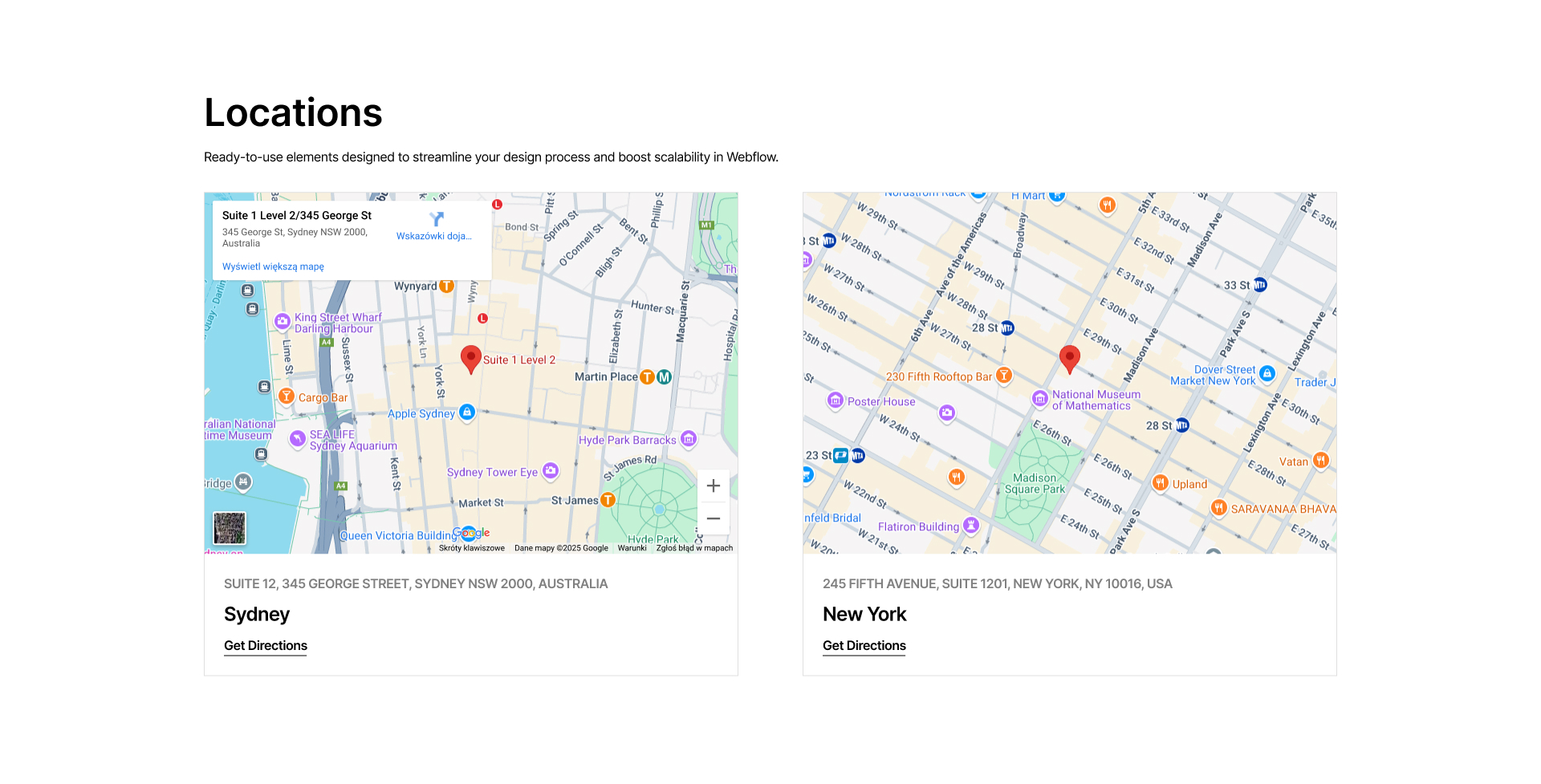Viewport: 1541px width, 784px height.
Task: Click St James station icon
Action: click(608, 500)
